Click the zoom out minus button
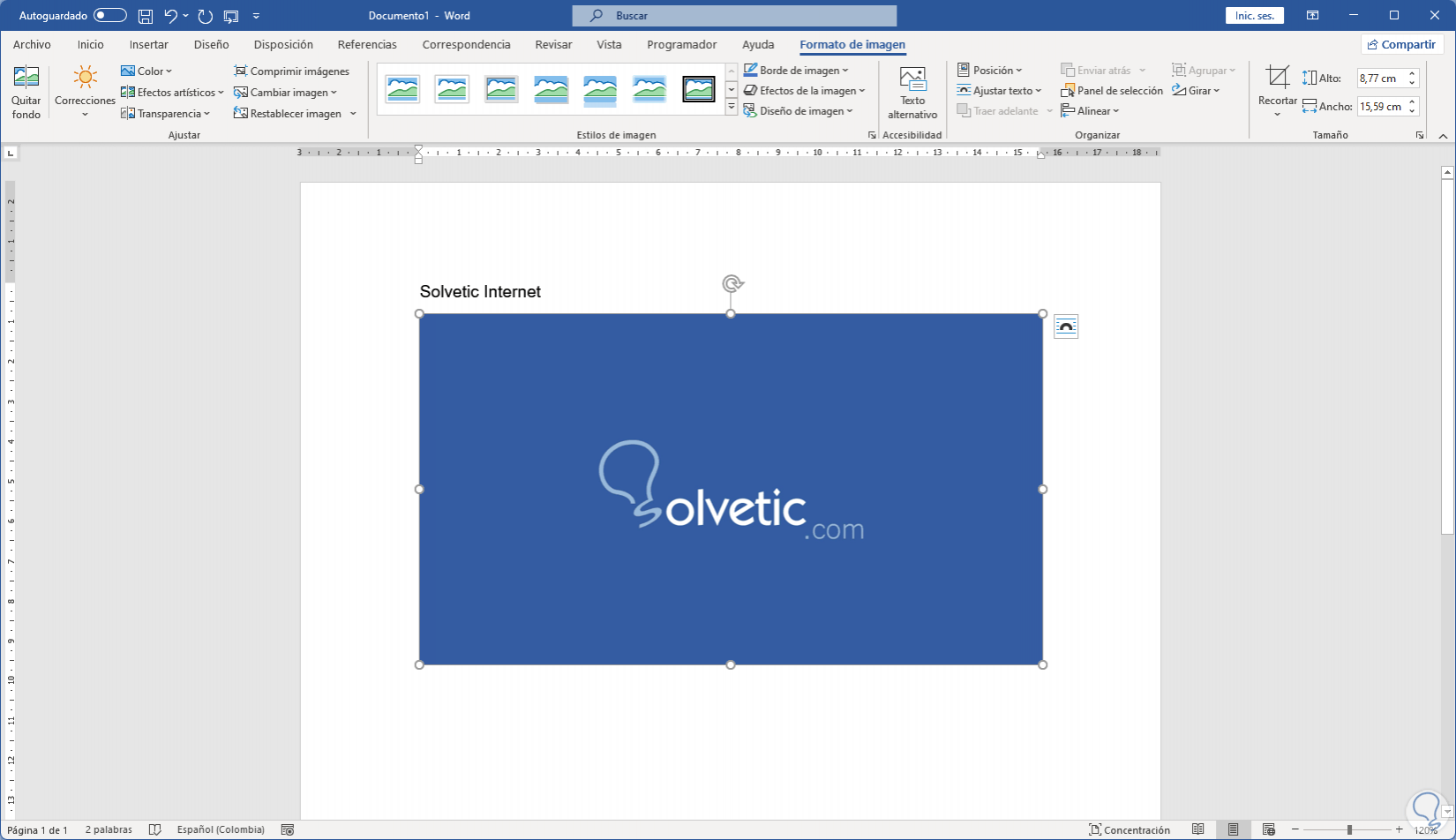 (1295, 829)
